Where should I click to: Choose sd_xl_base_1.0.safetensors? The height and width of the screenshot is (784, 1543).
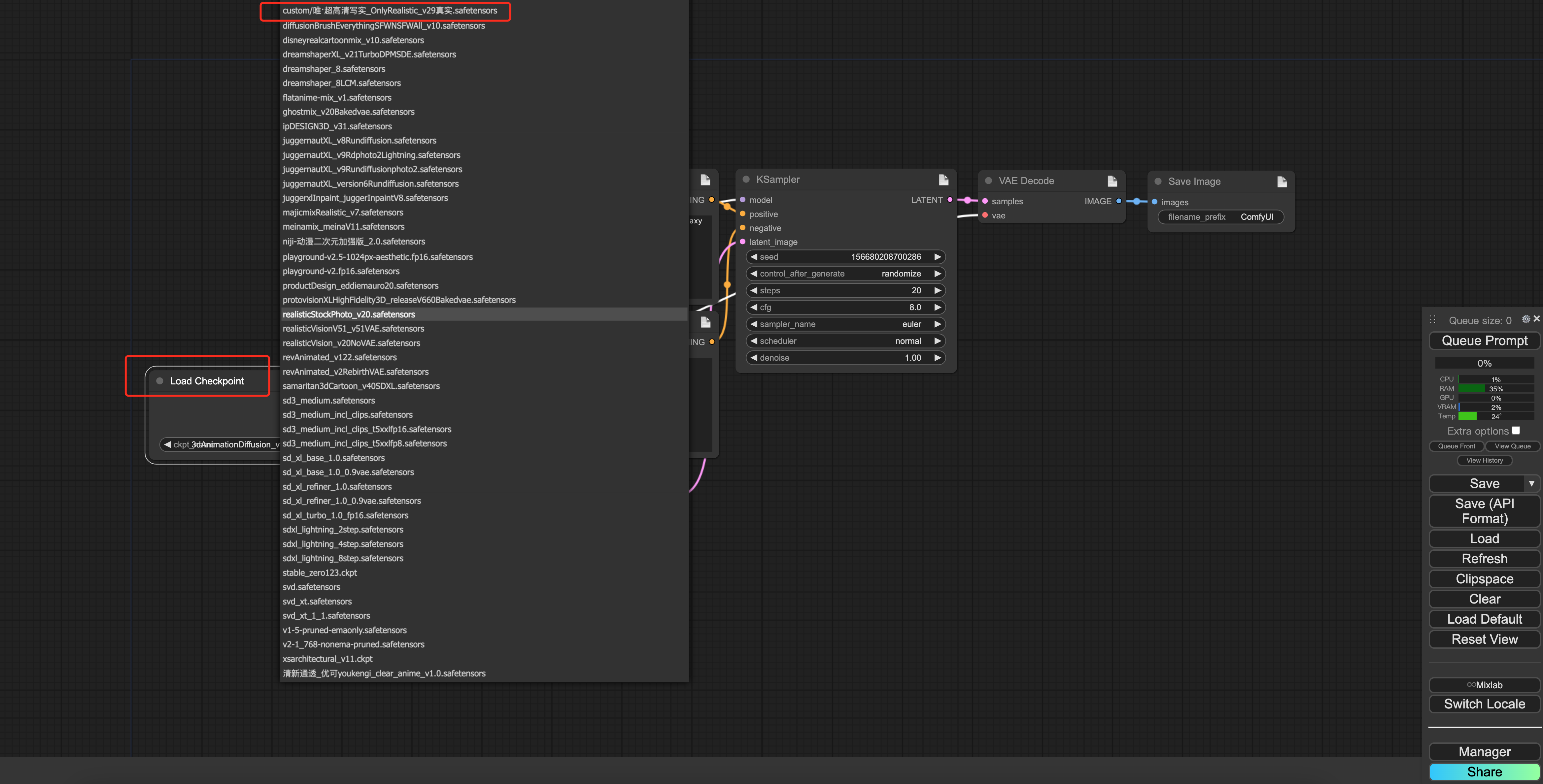click(x=484, y=458)
